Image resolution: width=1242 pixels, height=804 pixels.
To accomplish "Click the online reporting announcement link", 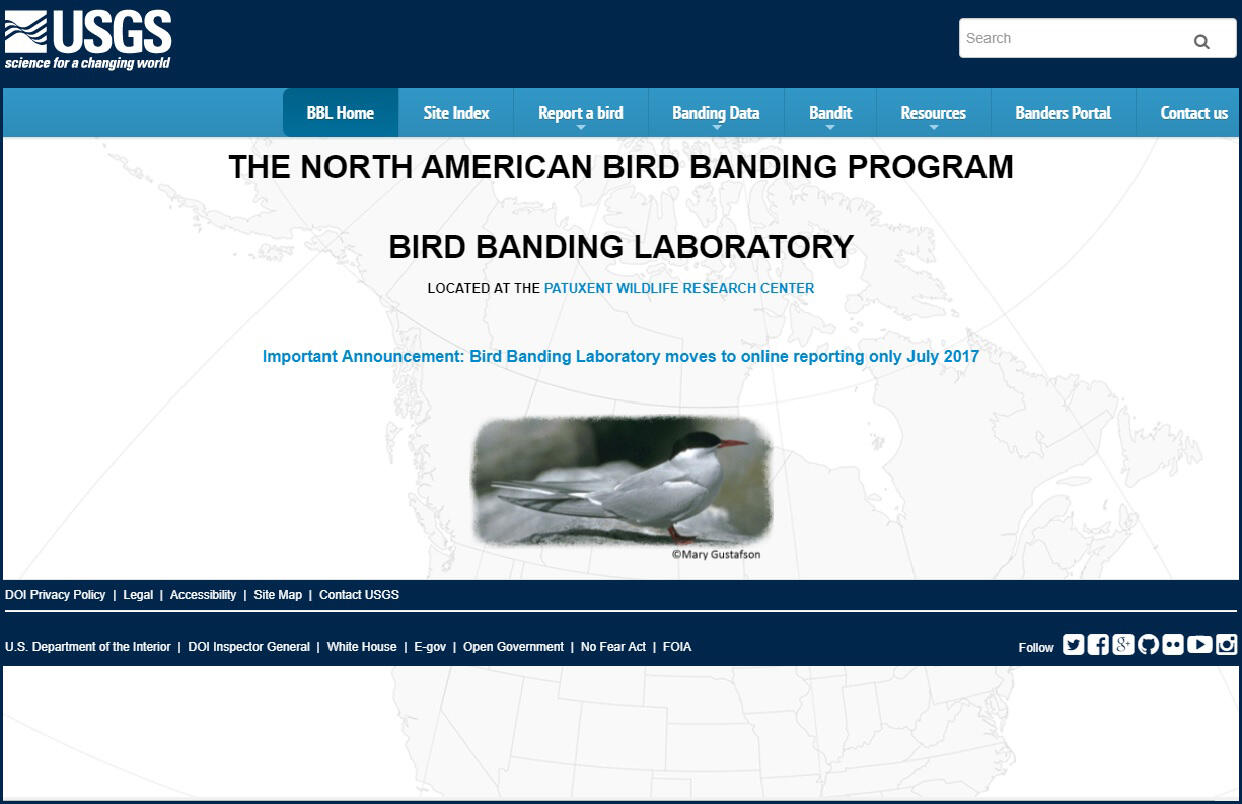I will [621, 356].
